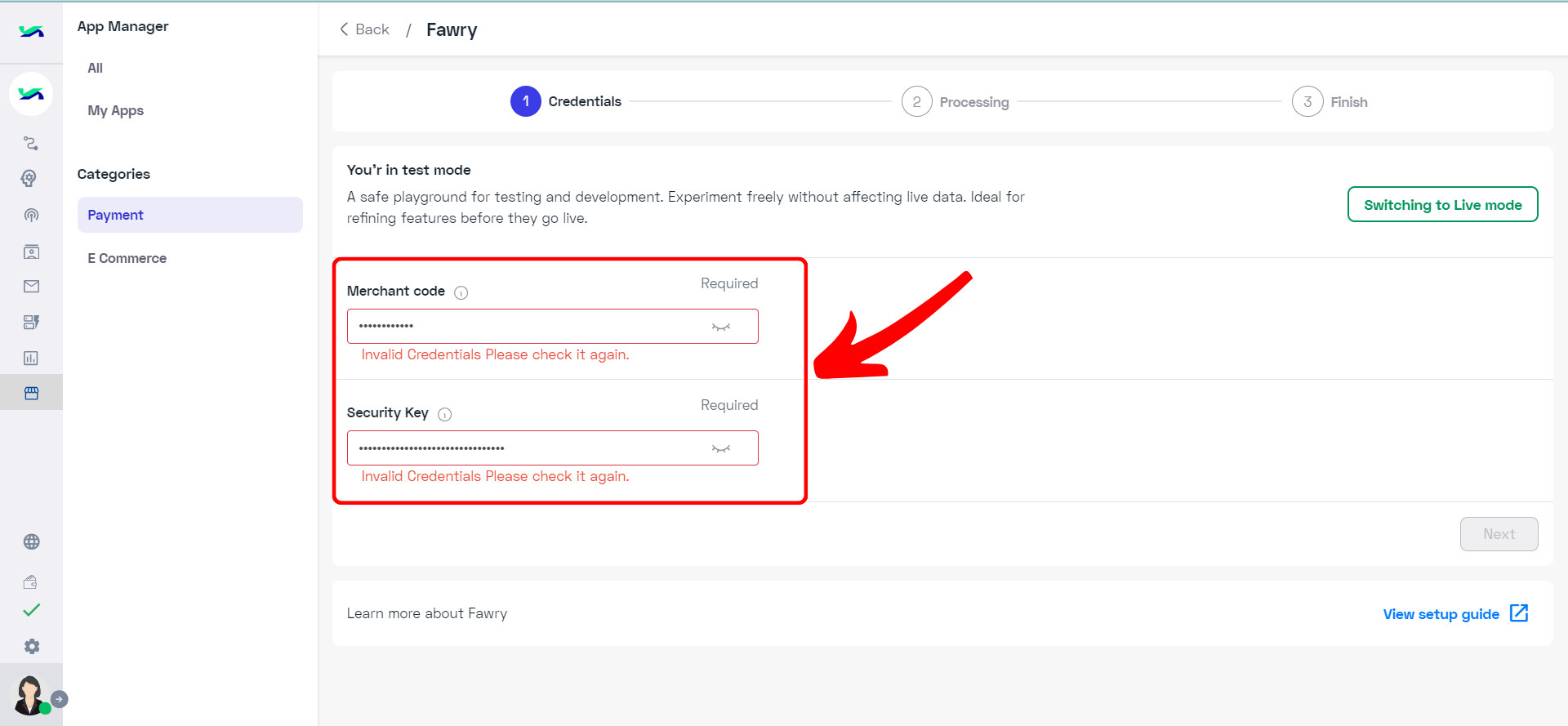This screenshot has height=726, width=1568.
Task: Click the user avatar photo
Action: click(x=29, y=694)
